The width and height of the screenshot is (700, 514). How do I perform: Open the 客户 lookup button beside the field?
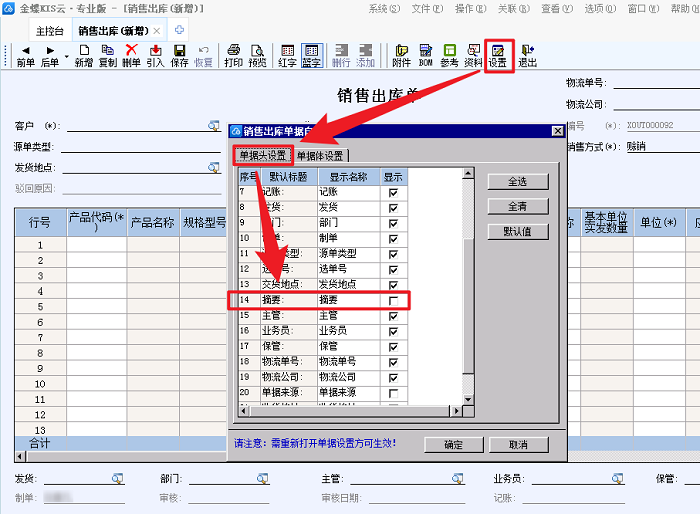213,126
